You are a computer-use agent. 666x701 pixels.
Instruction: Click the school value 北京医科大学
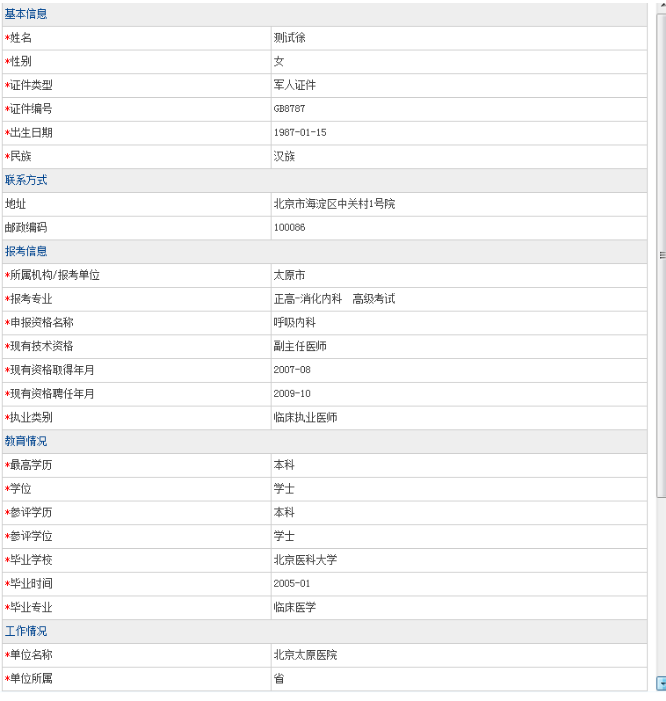(306, 560)
